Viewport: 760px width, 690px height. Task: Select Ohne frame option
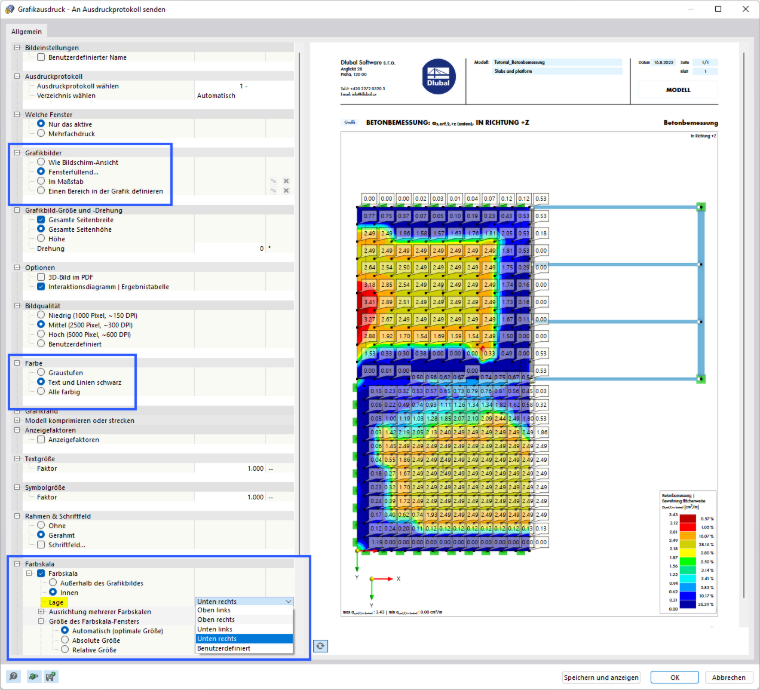(x=41, y=525)
